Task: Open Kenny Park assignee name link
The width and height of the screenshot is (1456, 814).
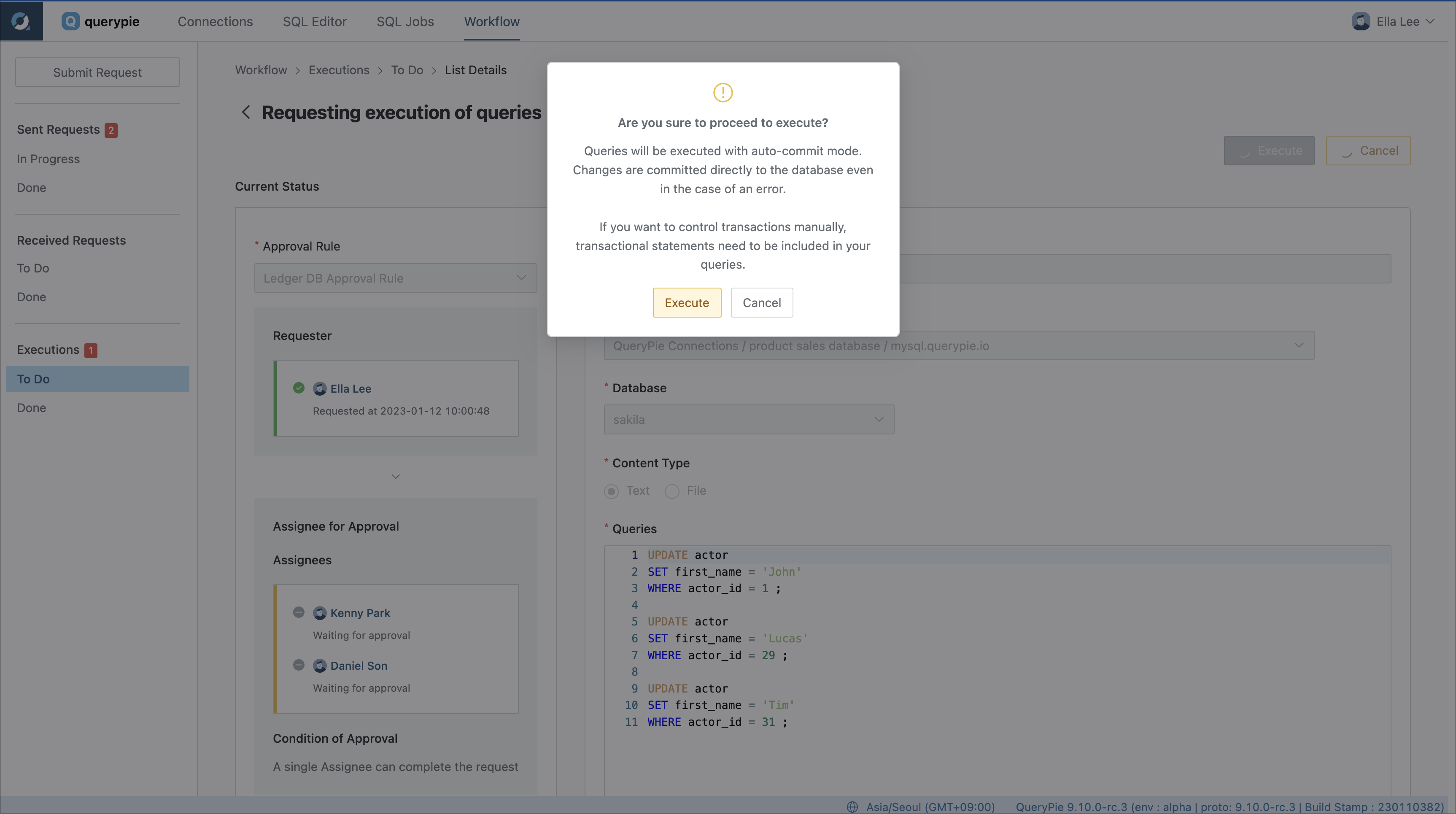Action: pyautogui.click(x=360, y=613)
